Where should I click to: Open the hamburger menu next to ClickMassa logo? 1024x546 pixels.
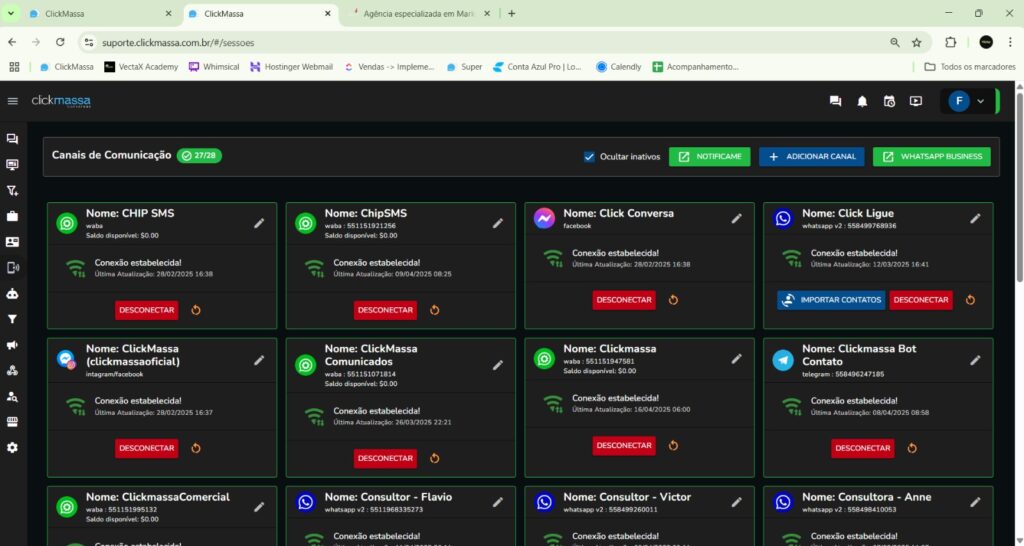[12, 101]
